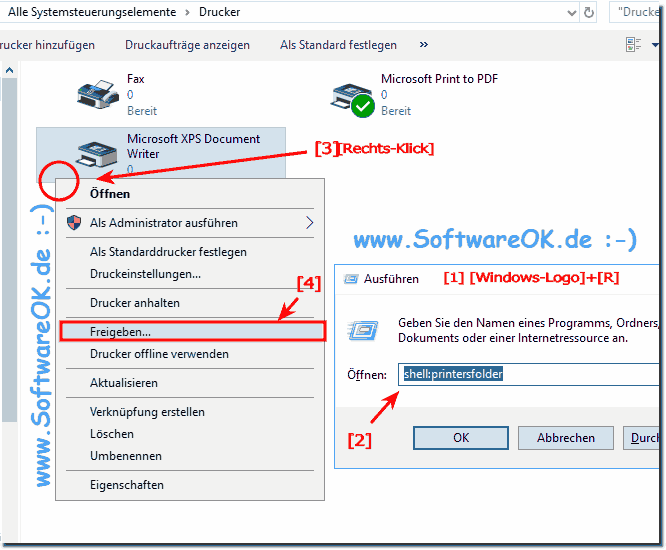Click the Microsoft Print to PDF label
This screenshot has width=666, height=550.
click(x=439, y=79)
